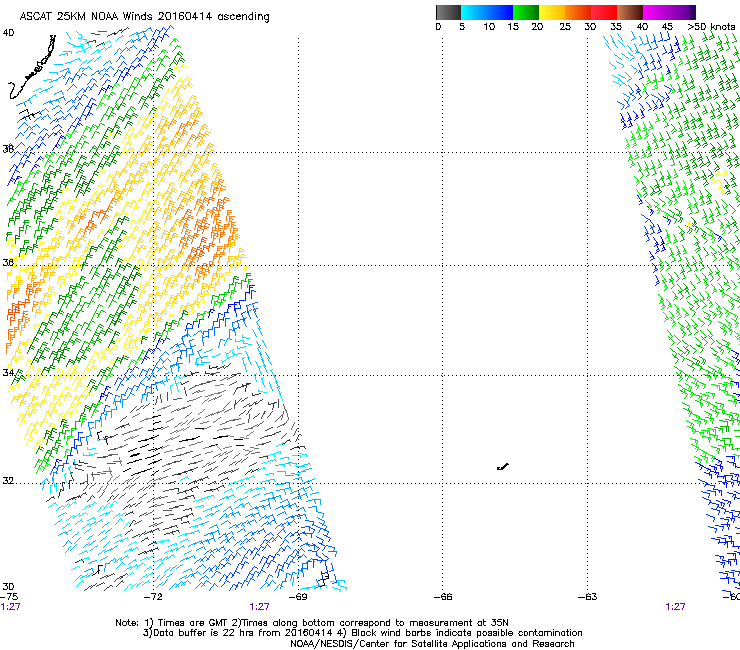
Task: Click the longitude label '-66'
Action: [x=443, y=597]
